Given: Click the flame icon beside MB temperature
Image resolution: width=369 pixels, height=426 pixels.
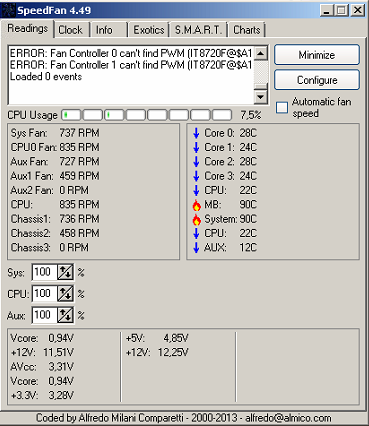Looking at the screenshot, I should click(197, 205).
